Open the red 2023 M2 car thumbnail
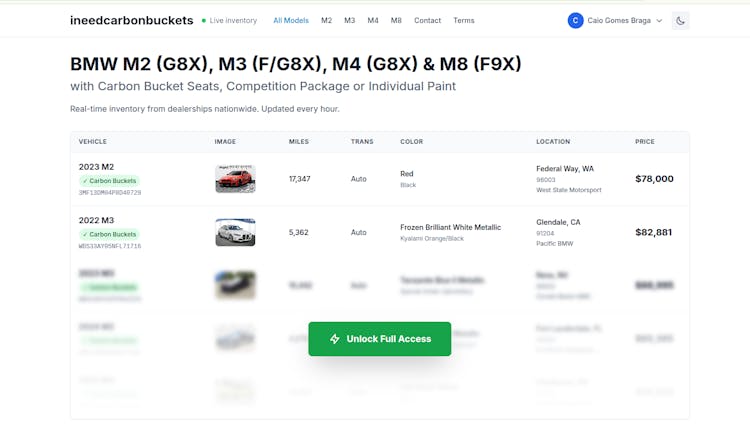750x447 pixels. (x=235, y=179)
